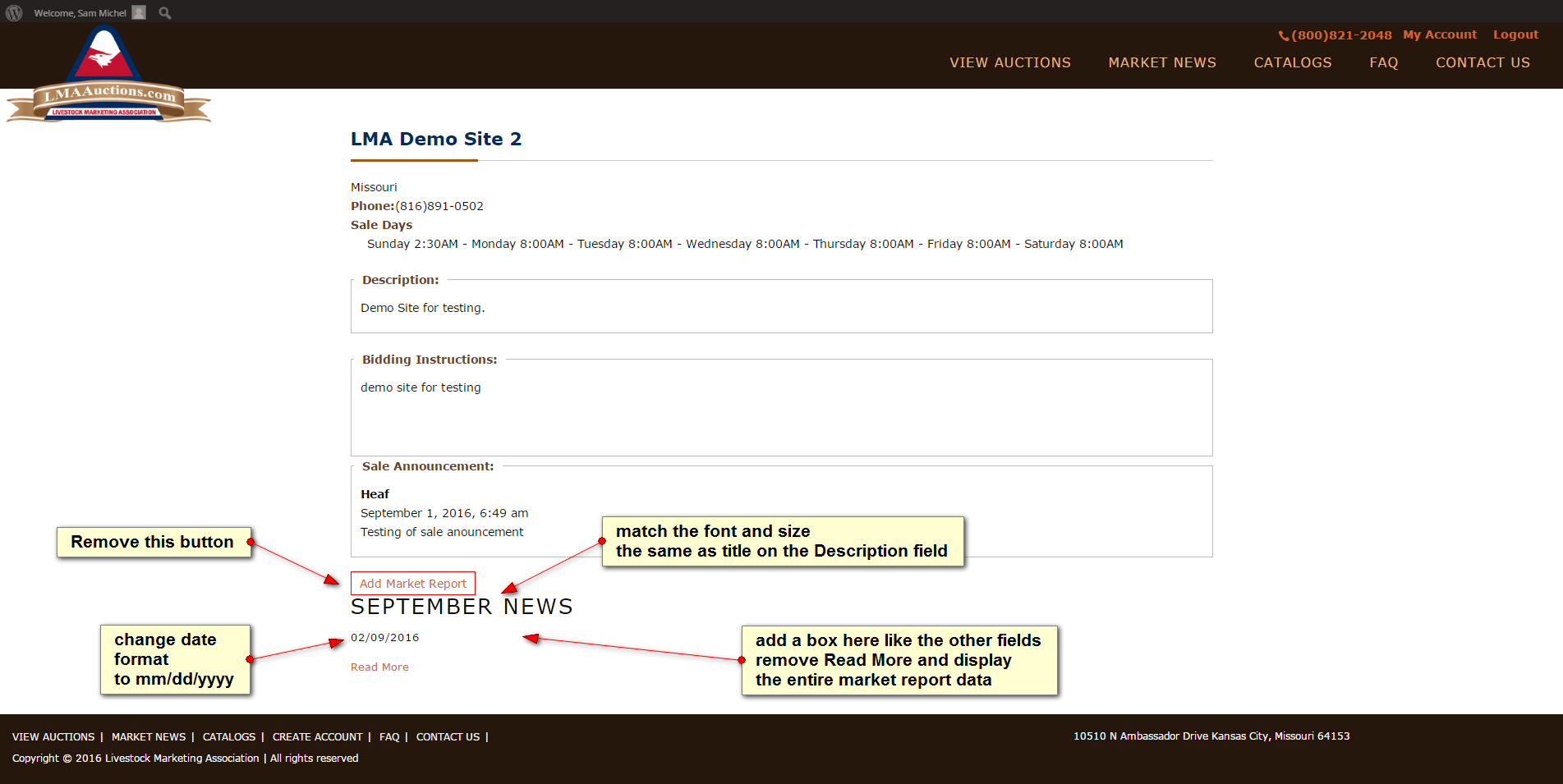The width and height of the screenshot is (1563, 784).
Task: Open Contact Us in main navigation
Action: pyautogui.click(x=1483, y=62)
